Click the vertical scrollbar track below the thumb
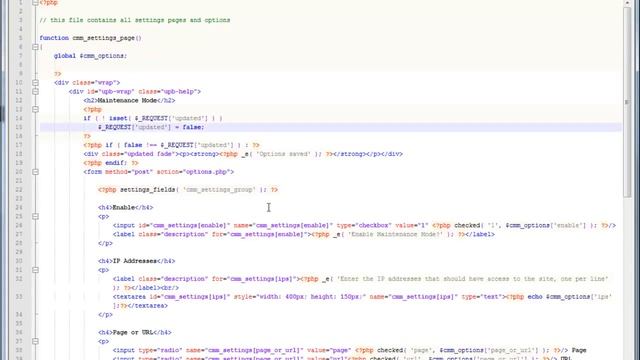Image resolution: width=640 pixels, height=360 pixels. tap(627, 278)
